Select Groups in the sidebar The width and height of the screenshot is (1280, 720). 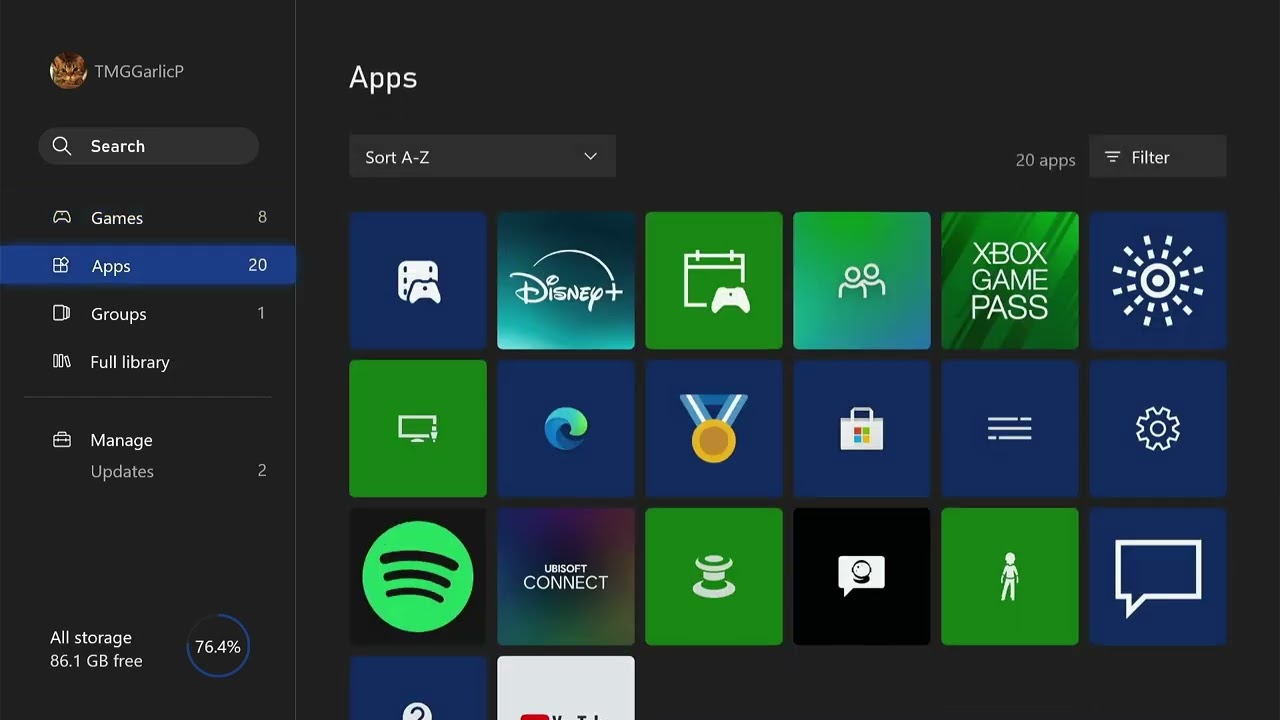(148, 314)
